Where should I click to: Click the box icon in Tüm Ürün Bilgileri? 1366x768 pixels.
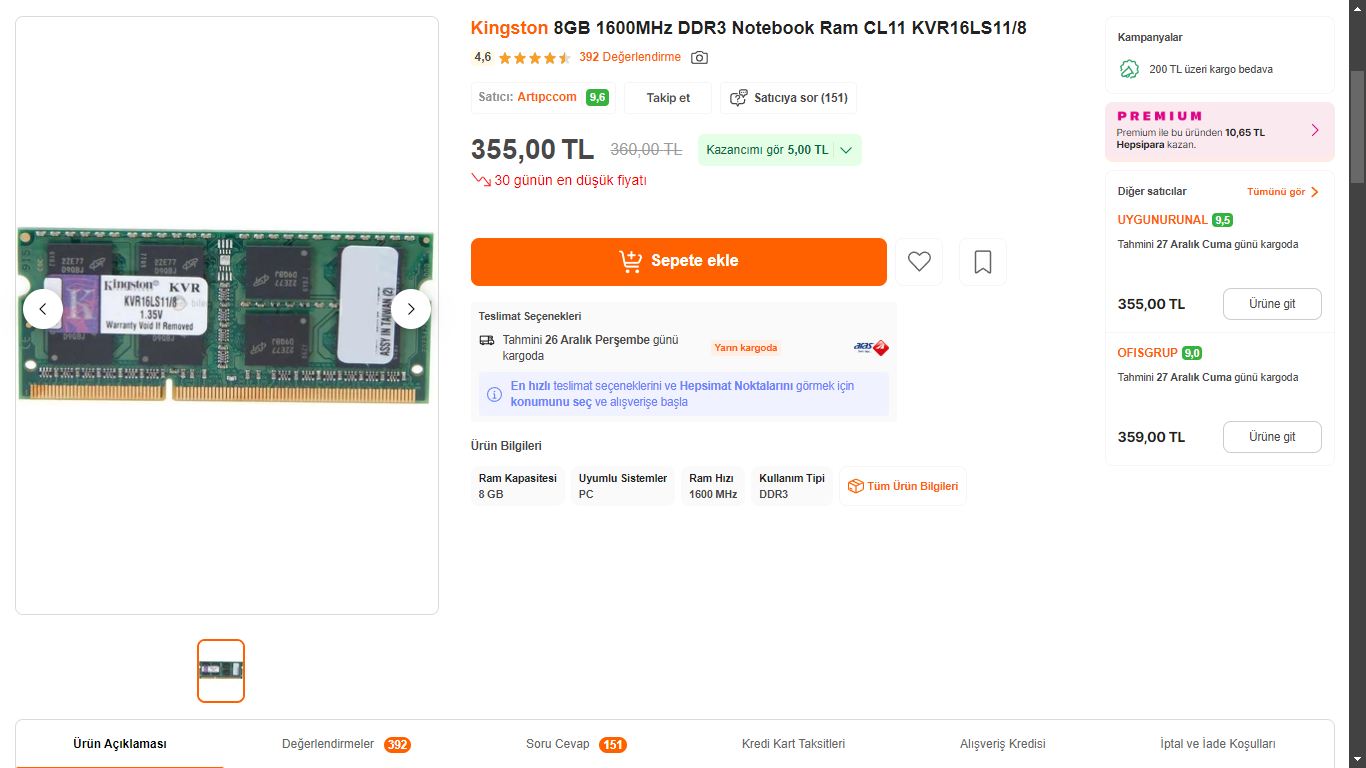click(x=856, y=486)
